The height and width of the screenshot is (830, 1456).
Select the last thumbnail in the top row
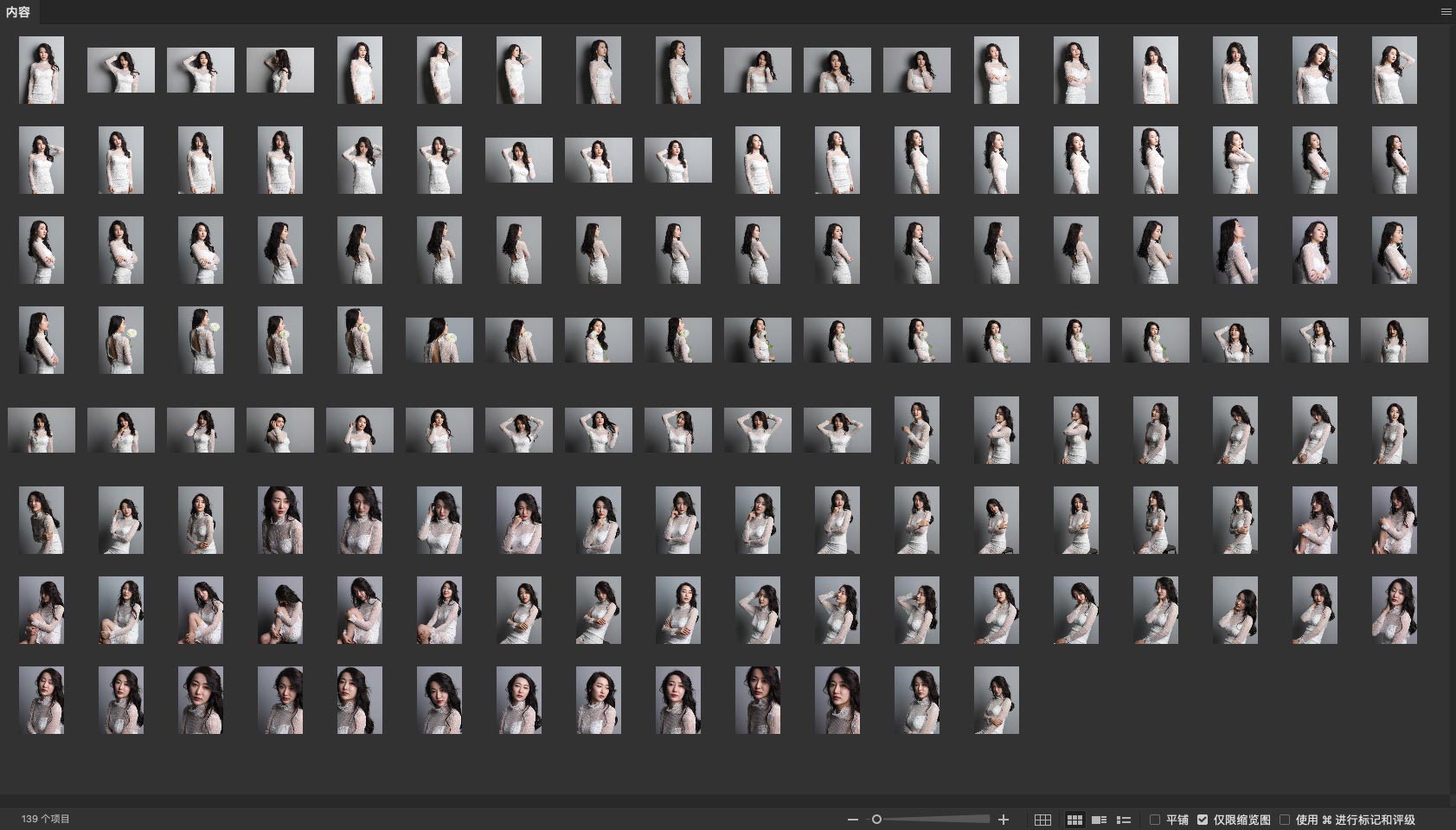(x=1394, y=70)
